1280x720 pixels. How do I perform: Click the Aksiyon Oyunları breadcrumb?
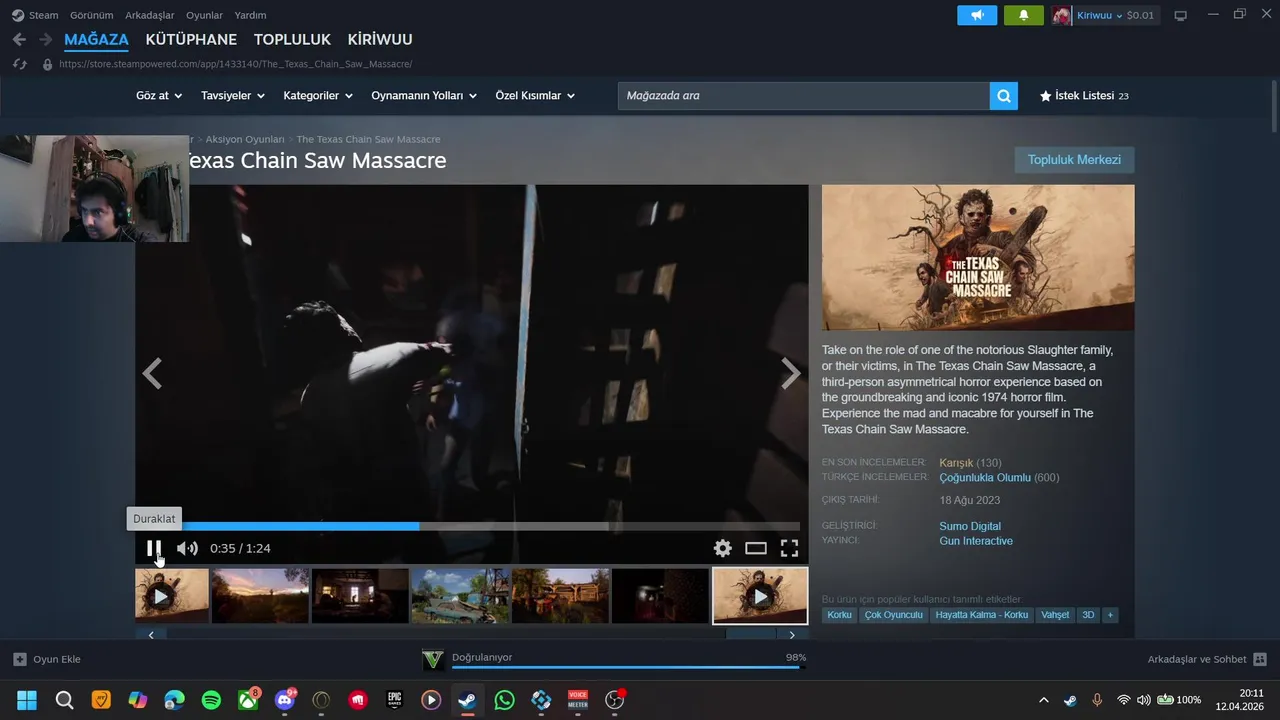[245, 139]
